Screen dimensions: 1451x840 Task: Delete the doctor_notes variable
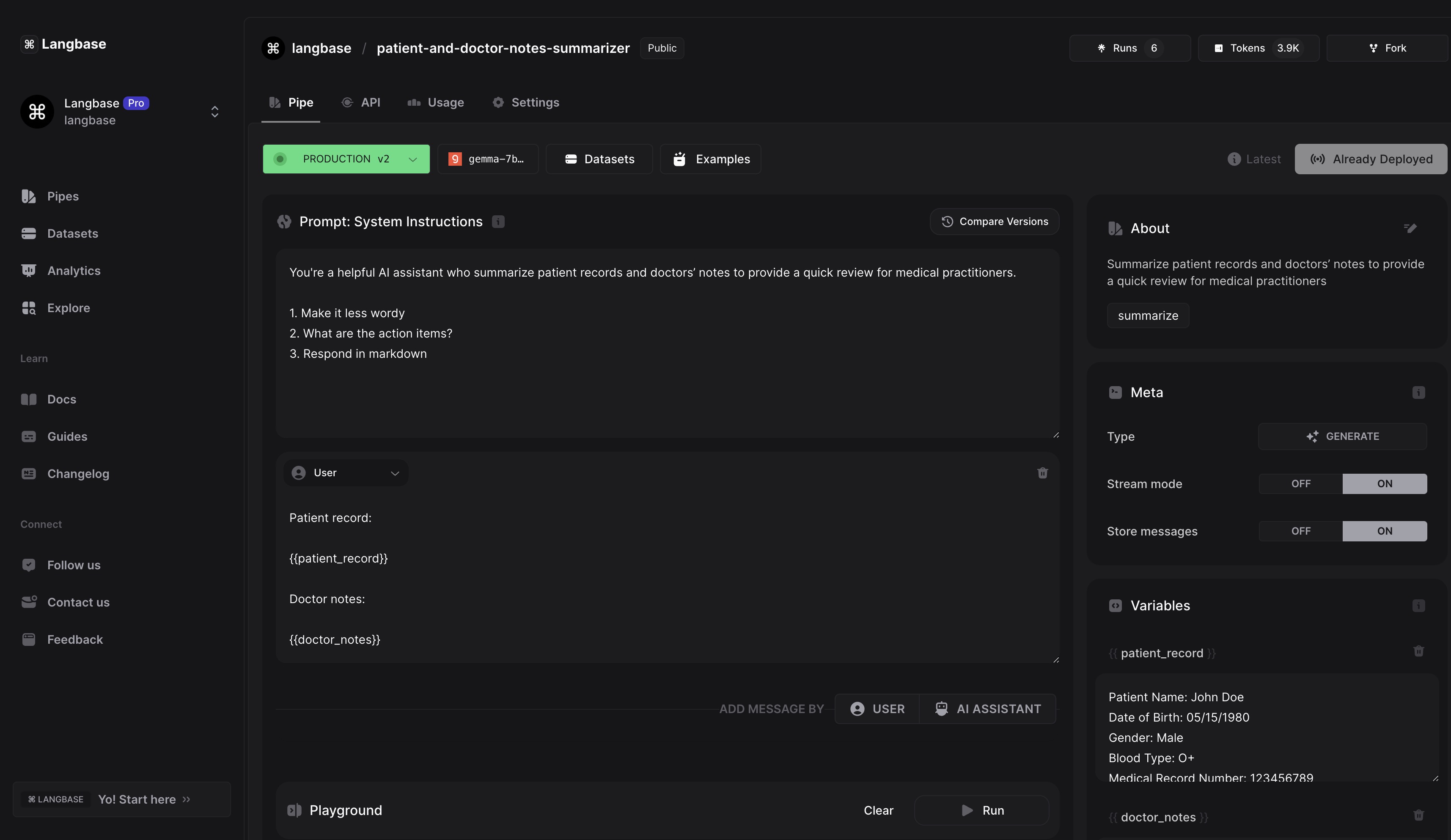(1418, 815)
